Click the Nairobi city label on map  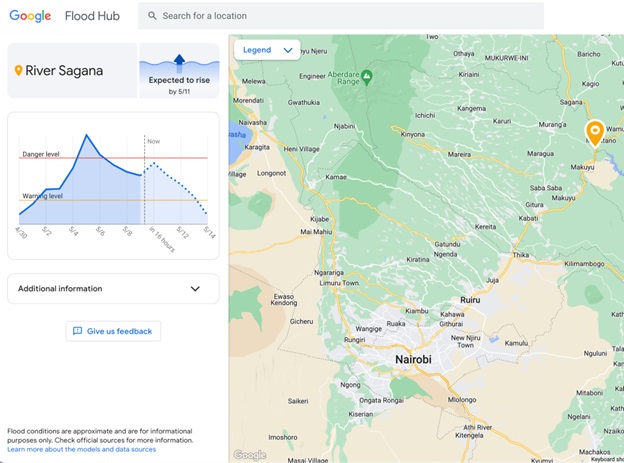[411, 359]
